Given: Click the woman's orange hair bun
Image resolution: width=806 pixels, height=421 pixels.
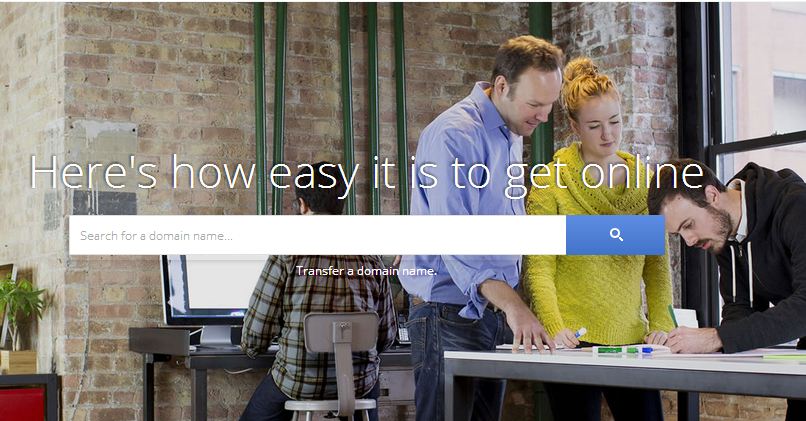Looking at the screenshot, I should (582, 68).
